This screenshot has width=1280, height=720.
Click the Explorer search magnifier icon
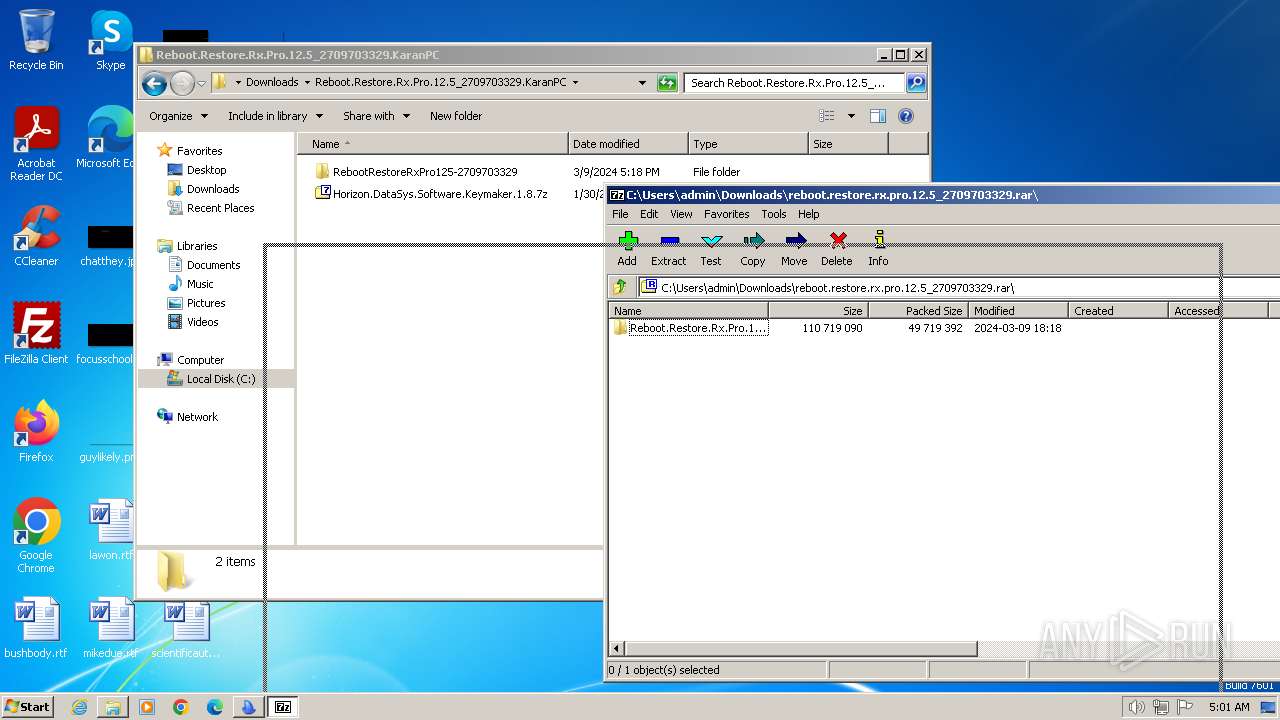point(915,83)
